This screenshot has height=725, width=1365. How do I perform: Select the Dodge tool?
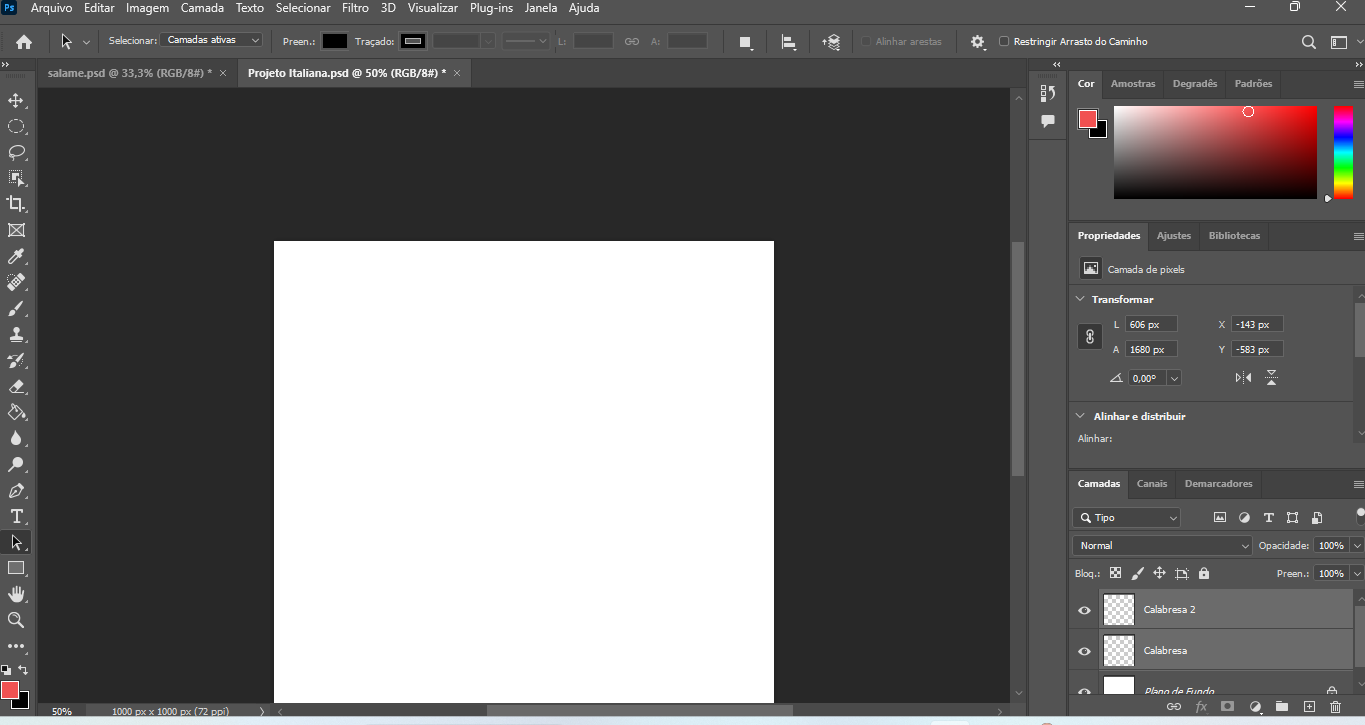point(16,464)
